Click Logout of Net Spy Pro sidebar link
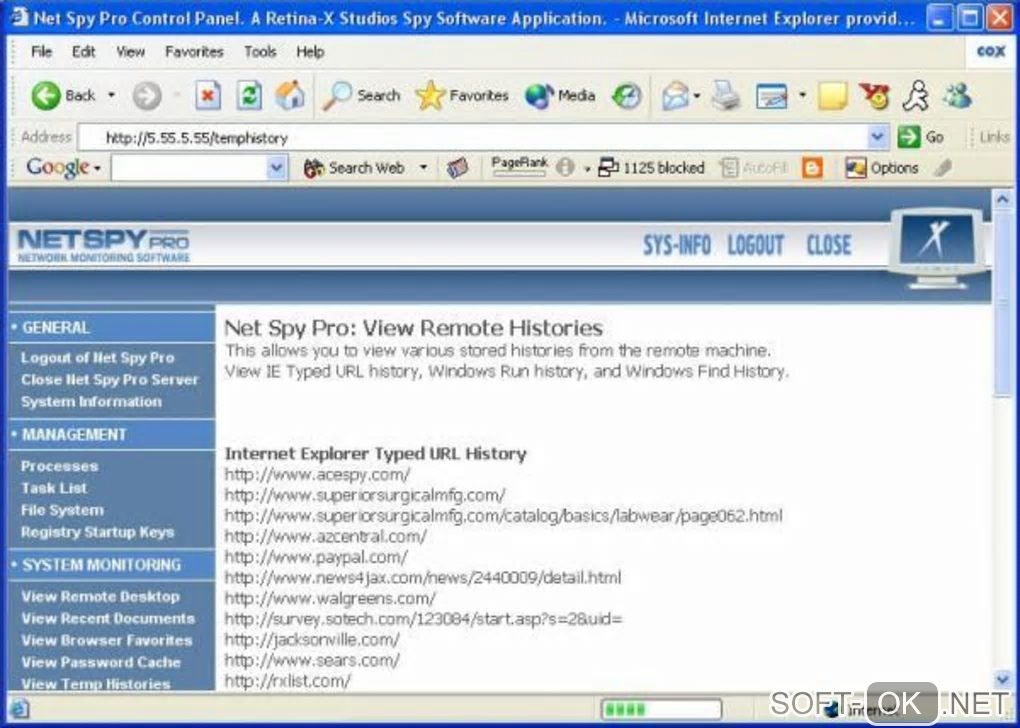1020x728 pixels. (98, 358)
